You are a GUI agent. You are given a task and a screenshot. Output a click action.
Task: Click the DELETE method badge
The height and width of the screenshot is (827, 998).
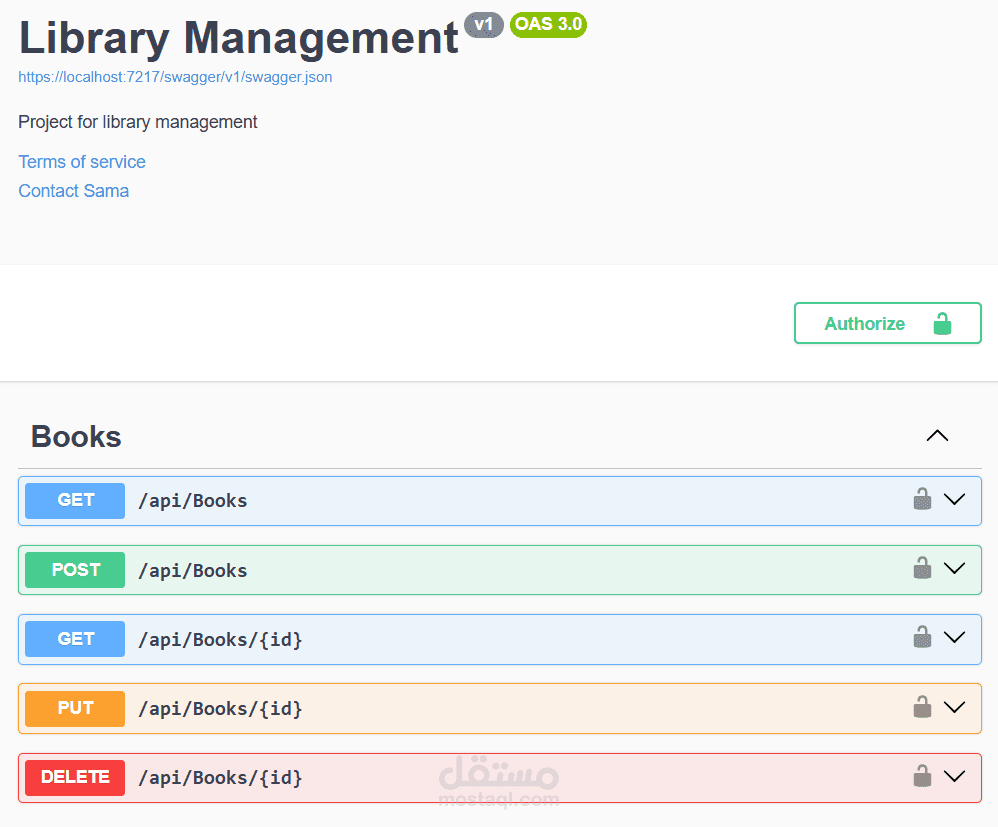pyautogui.click(x=74, y=777)
